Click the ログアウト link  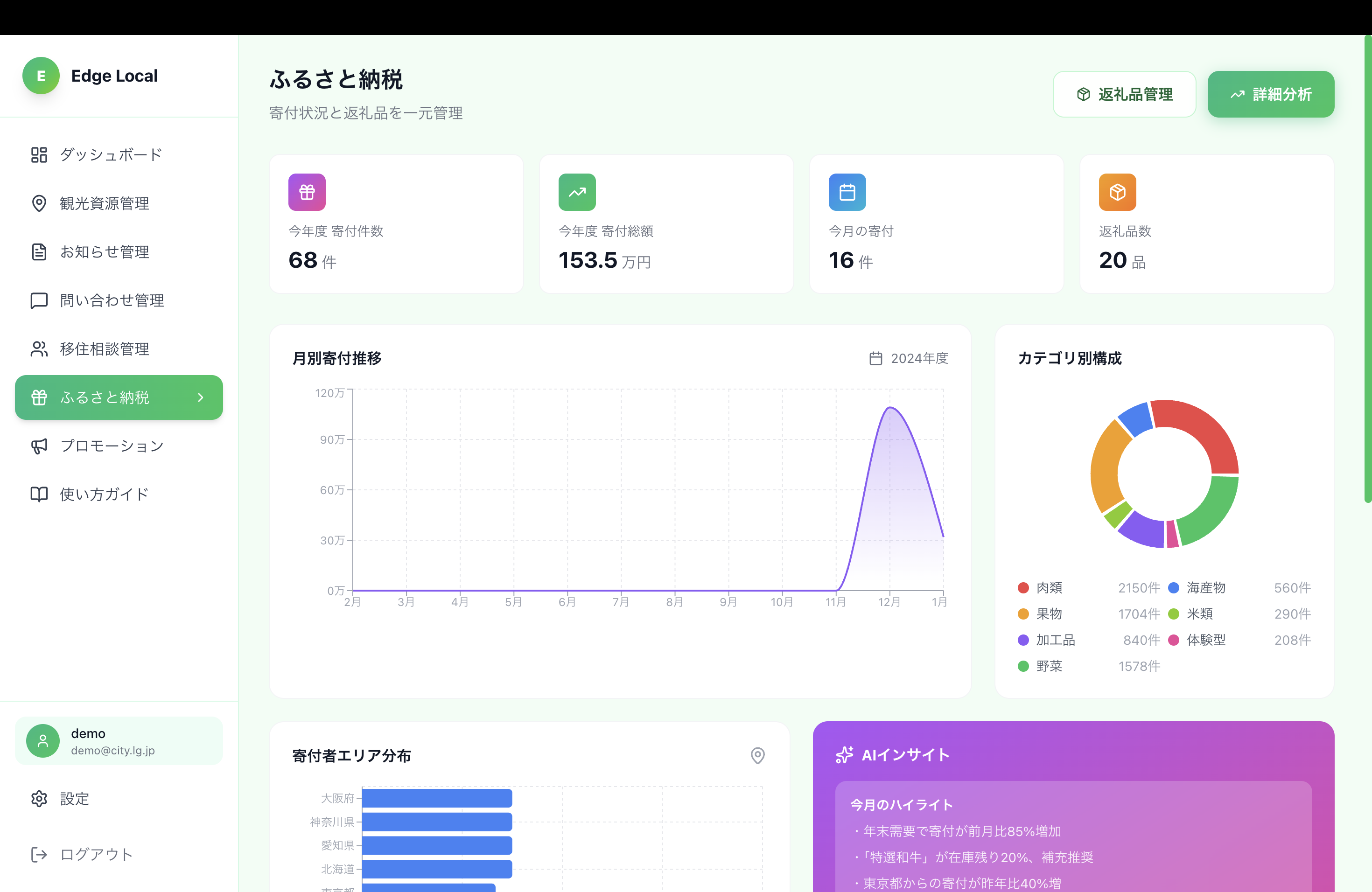point(96,854)
